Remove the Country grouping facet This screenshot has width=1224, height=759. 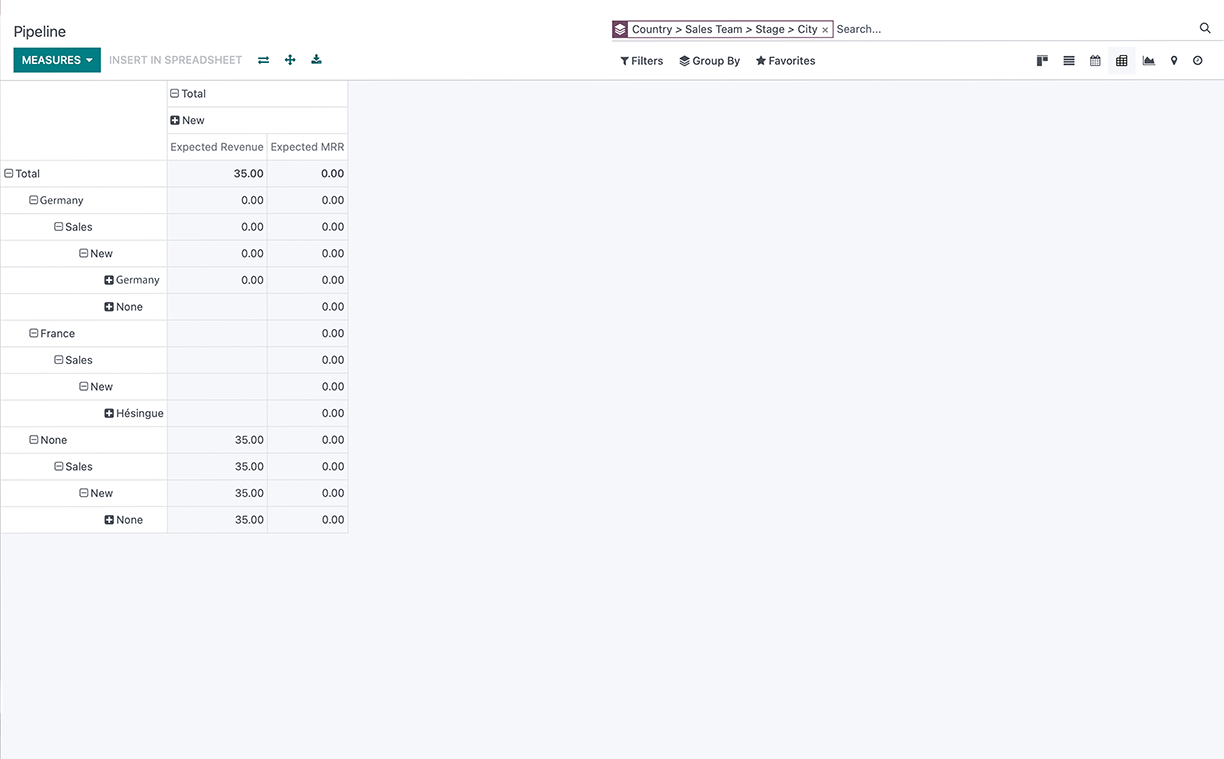[x=825, y=30]
